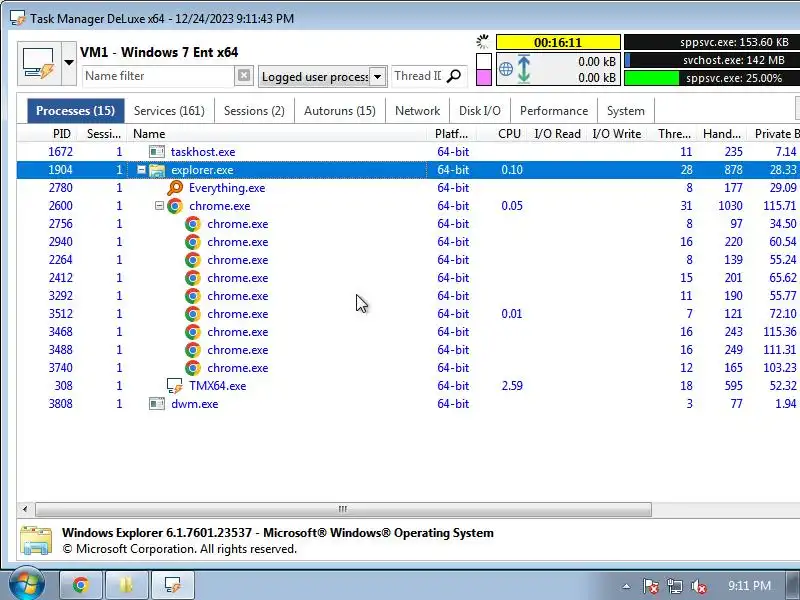800x600 pixels.
Task: Open the System tab
Action: click(x=626, y=111)
